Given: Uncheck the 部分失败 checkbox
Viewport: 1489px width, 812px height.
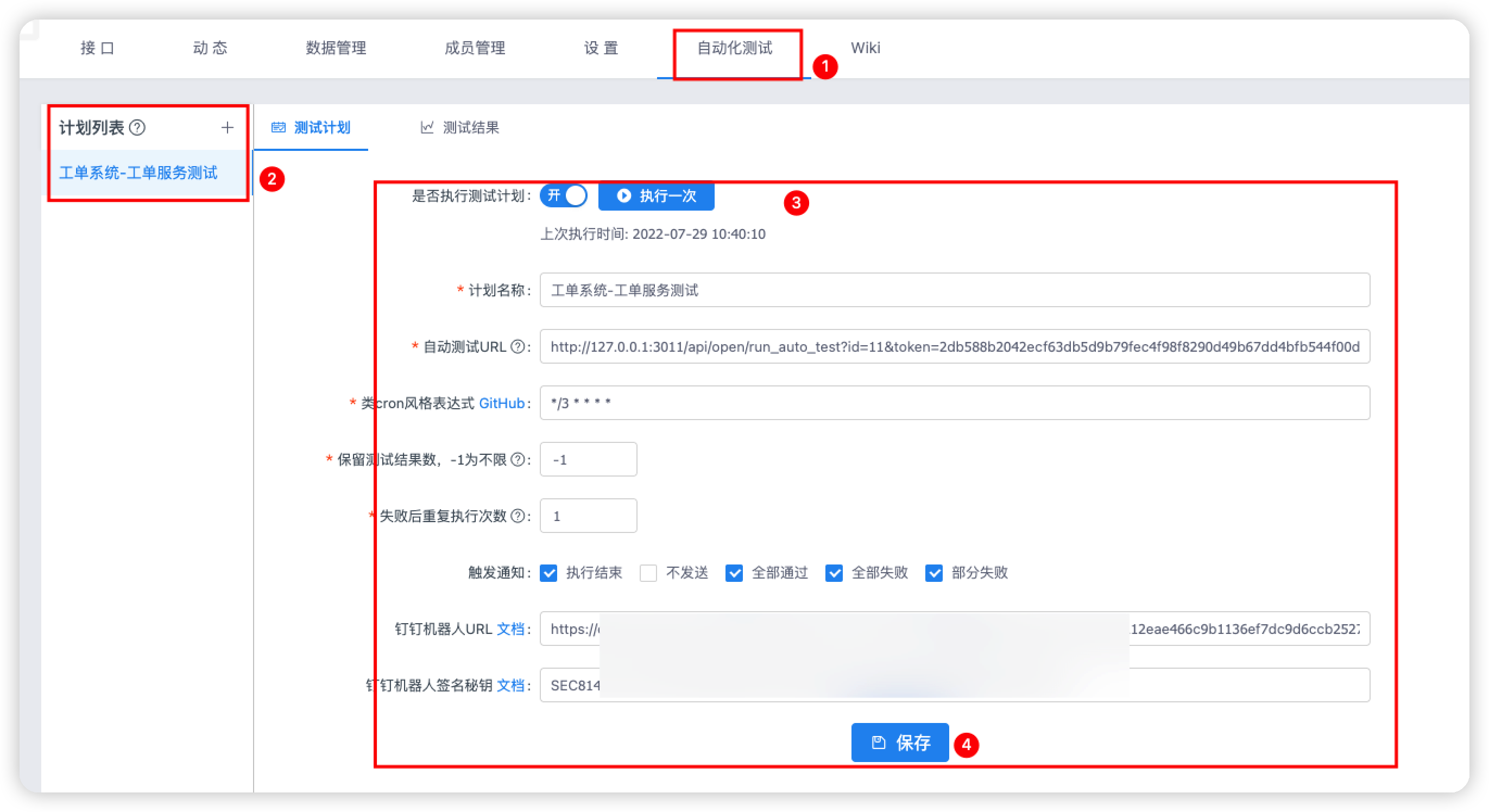Looking at the screenshot, I should pos(934,573).
